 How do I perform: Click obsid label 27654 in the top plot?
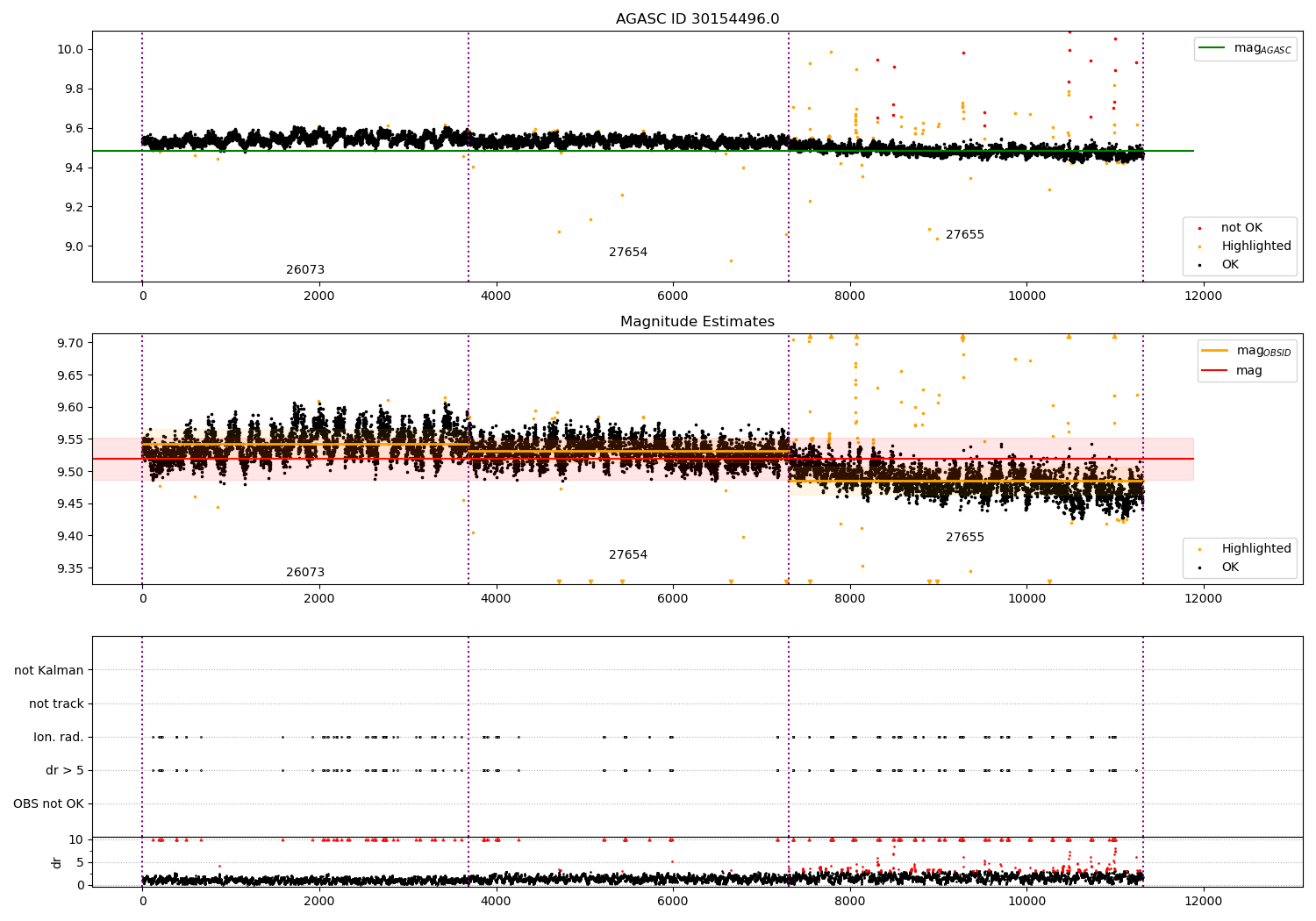(x=628, y=253)
